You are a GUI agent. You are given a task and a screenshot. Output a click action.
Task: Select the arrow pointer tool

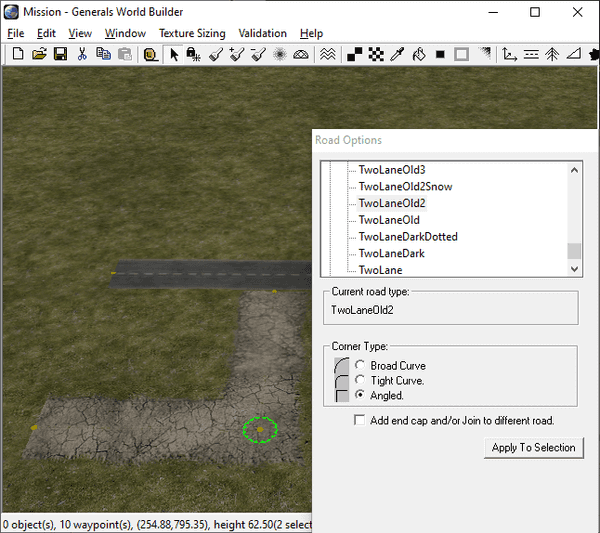[x=174, y=54]
